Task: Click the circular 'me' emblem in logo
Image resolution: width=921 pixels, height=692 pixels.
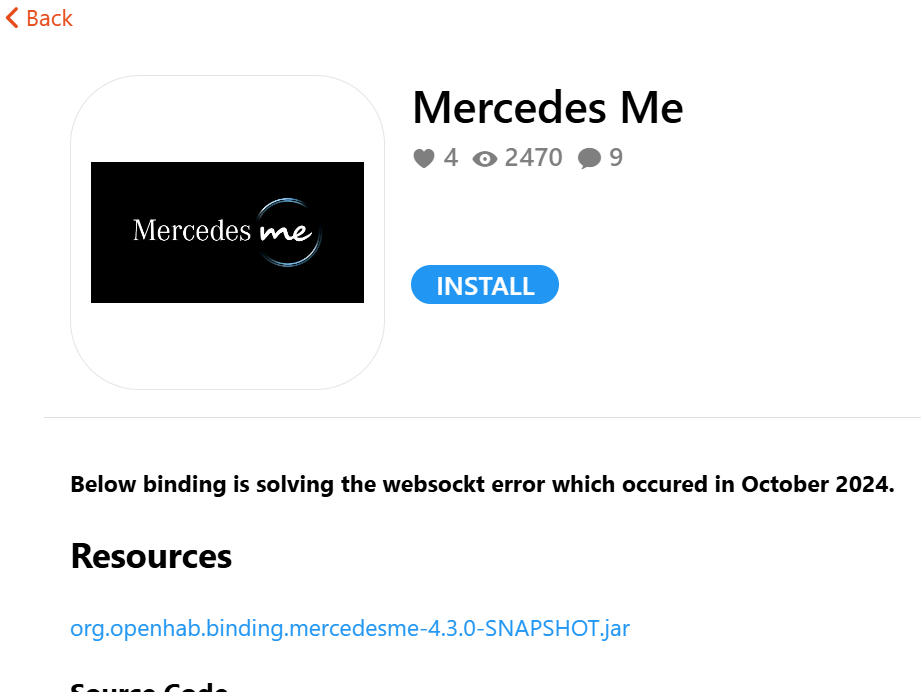Action: coord(289,232)
